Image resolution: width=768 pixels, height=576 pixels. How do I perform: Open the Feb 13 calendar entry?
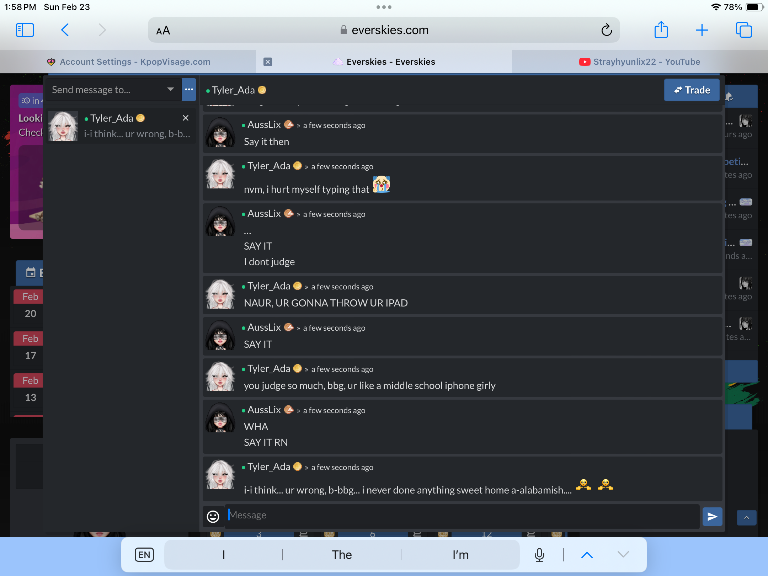tap(30, 389)
